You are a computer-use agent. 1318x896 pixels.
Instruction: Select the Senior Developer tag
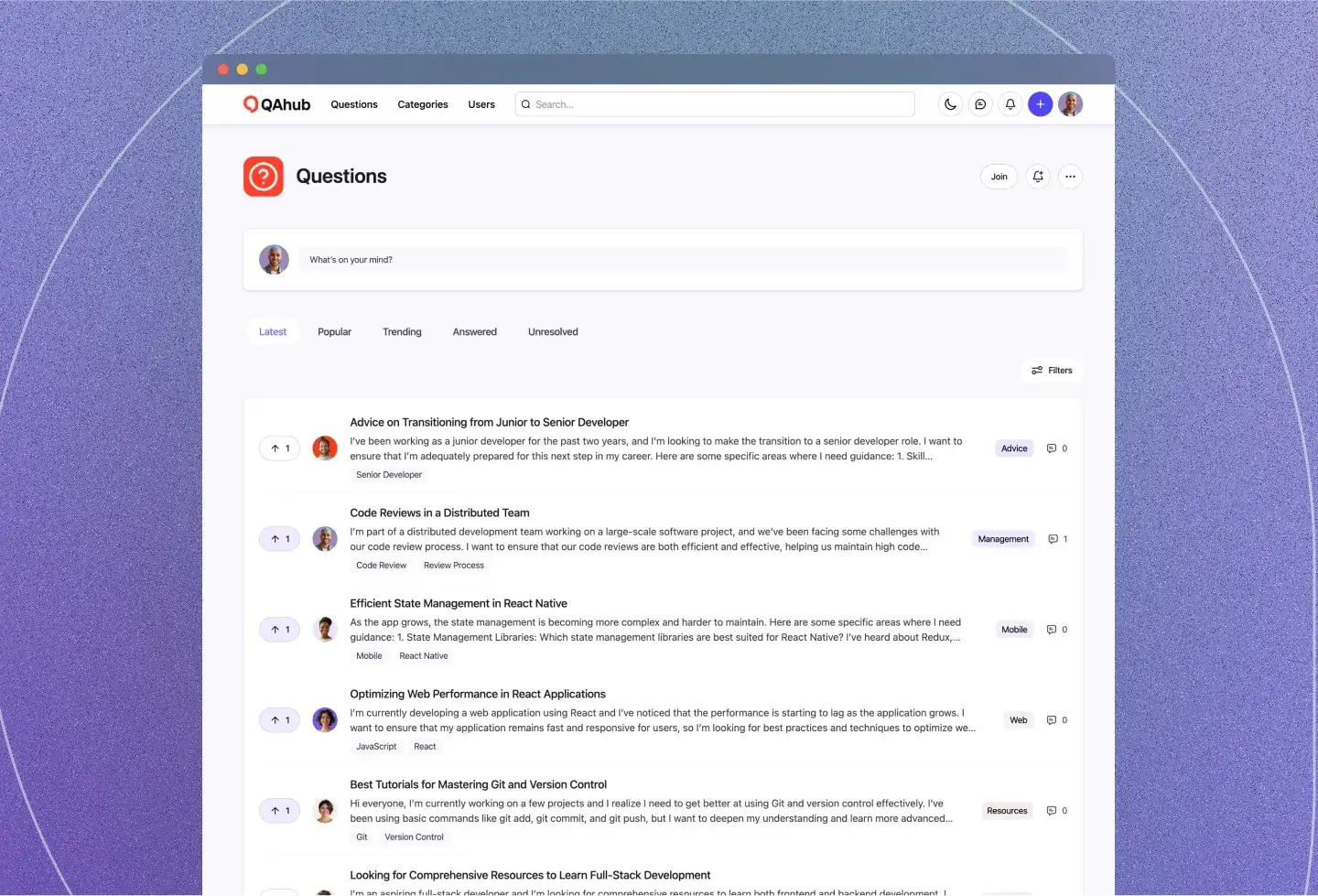point(389,475)
